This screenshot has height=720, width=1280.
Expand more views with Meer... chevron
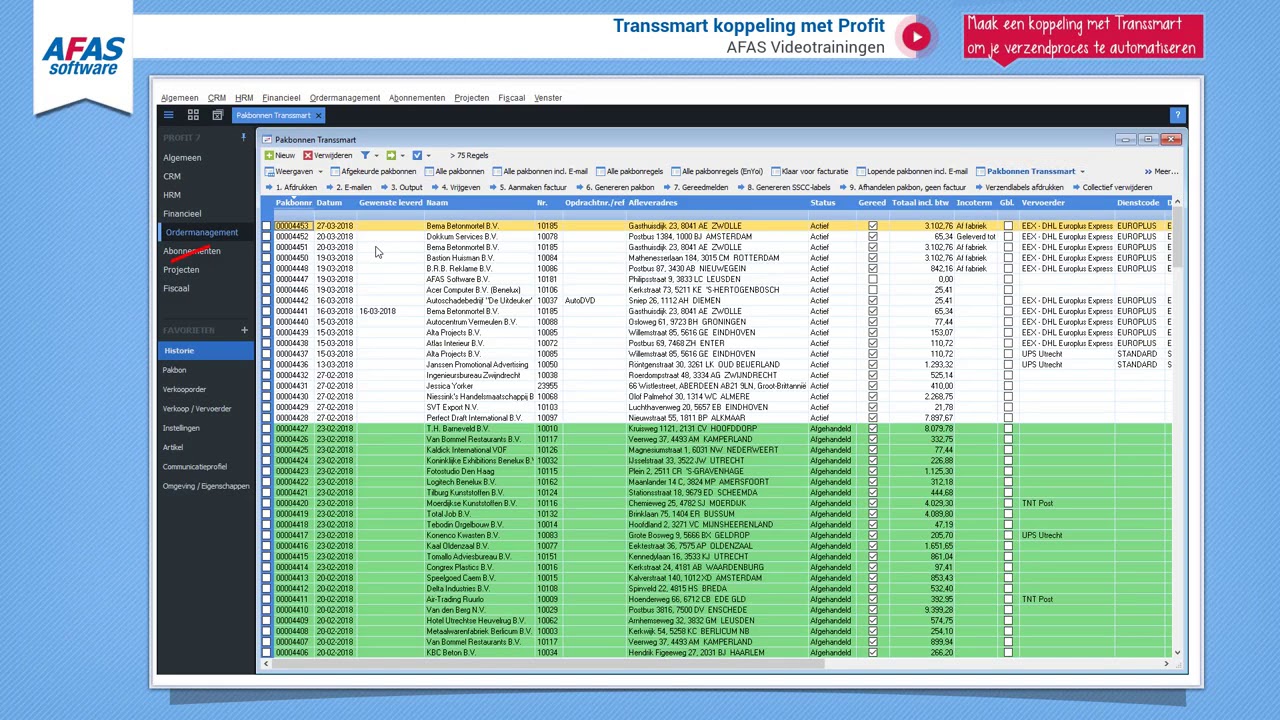point(1161,171)
